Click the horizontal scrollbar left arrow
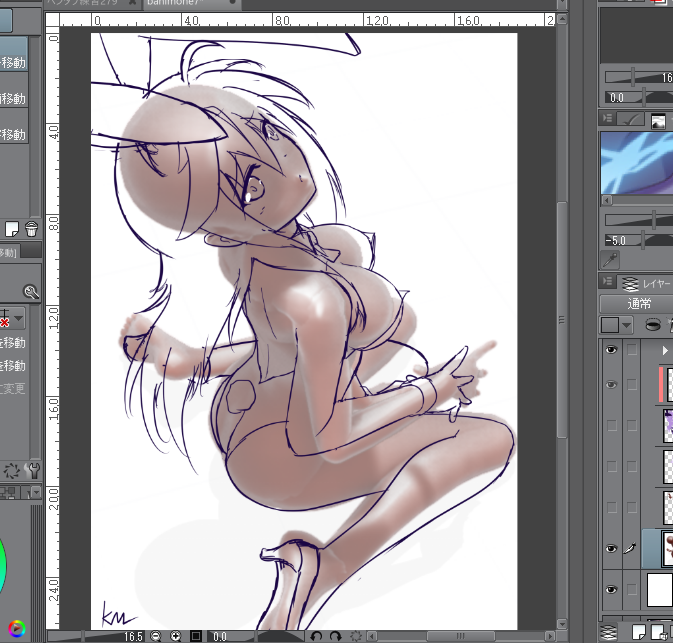Image resolution: width=673 pixels, height=643 pixels. point(372,636)
